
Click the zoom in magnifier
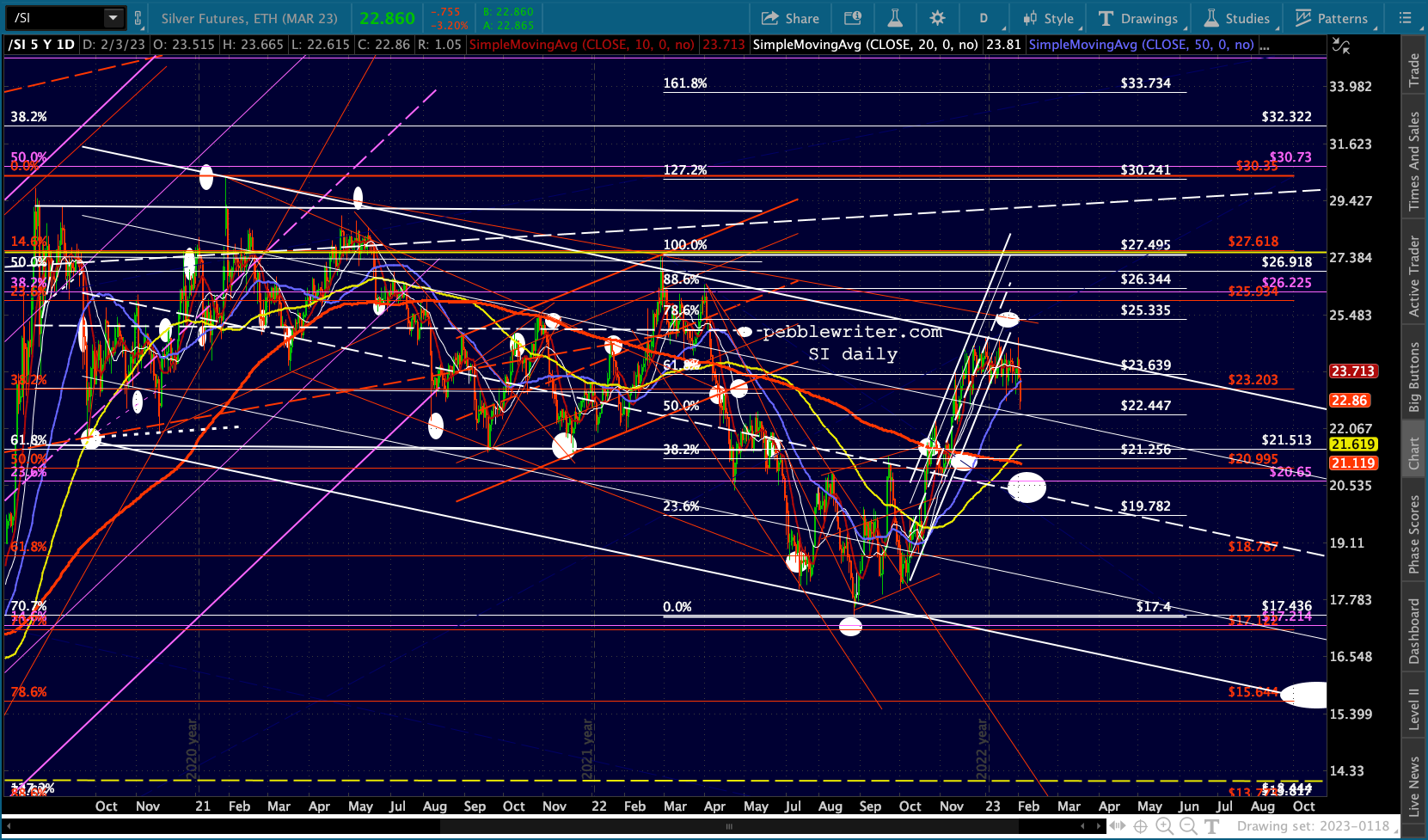(1164, 827)
